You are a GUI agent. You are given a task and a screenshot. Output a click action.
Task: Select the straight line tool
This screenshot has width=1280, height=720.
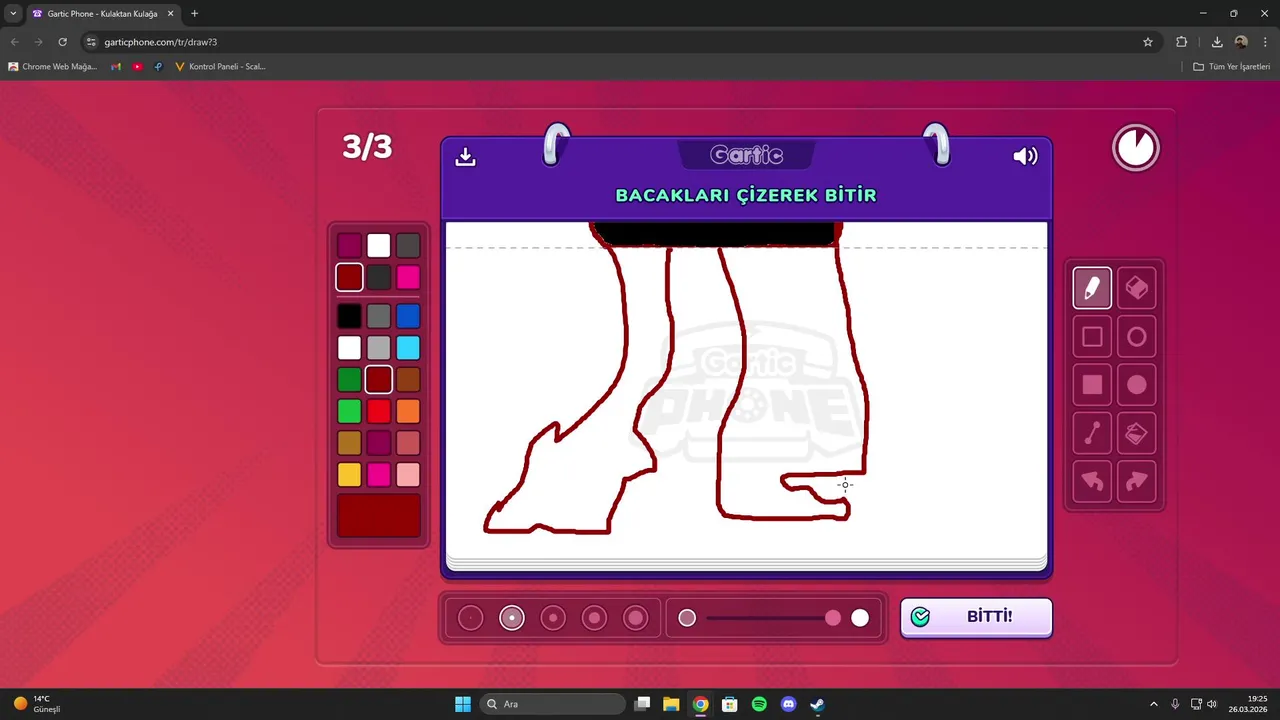coord(1092,434)
